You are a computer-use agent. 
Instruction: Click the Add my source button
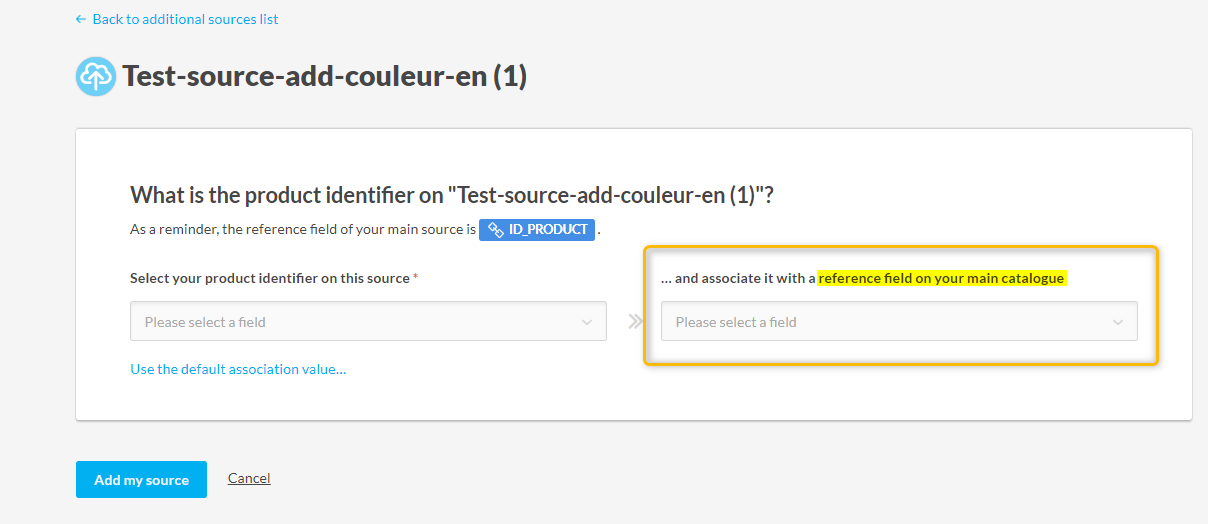(141, 480)
